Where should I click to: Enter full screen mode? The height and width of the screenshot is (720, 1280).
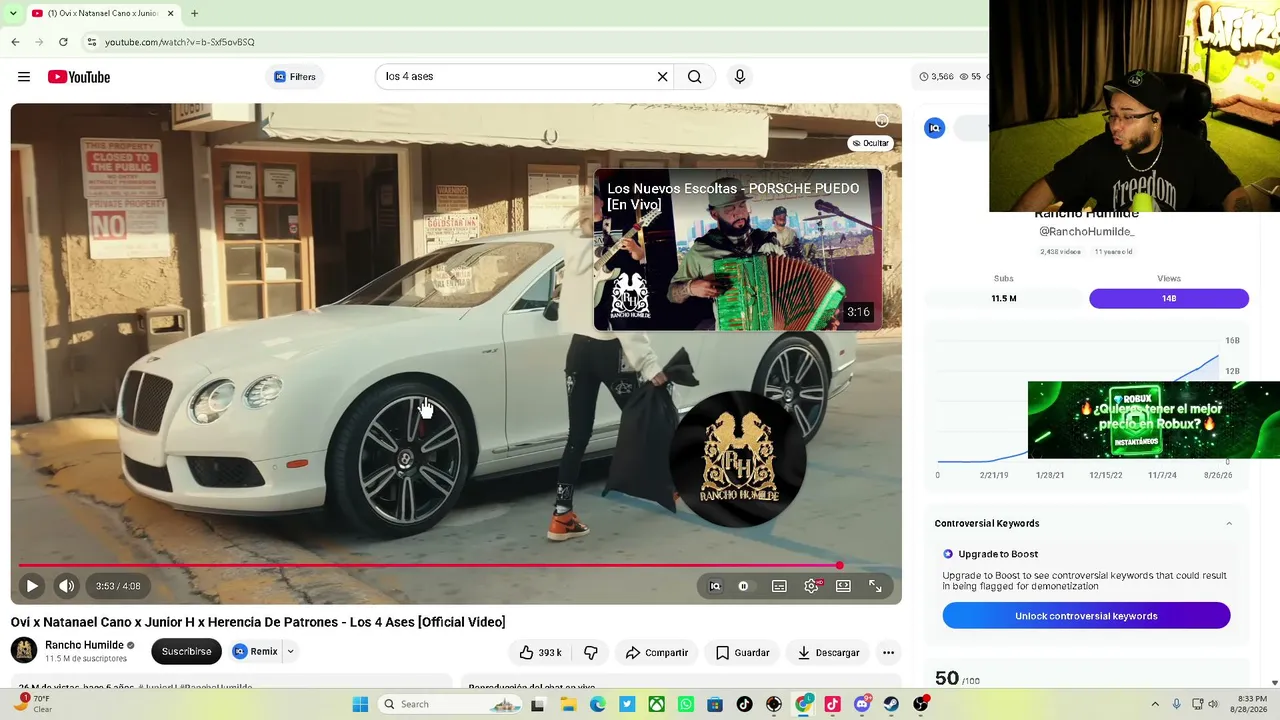875,586
